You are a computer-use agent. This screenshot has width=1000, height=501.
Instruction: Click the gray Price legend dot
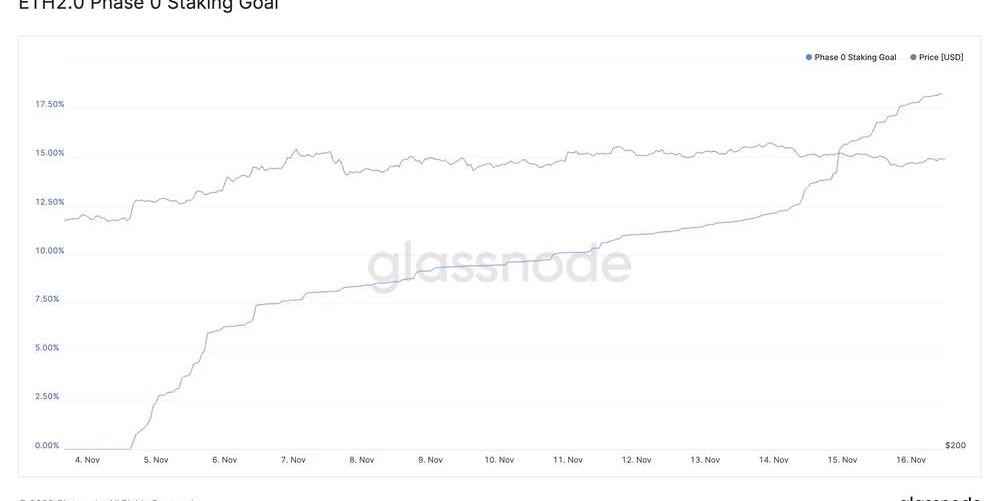(x=913, y=58)
